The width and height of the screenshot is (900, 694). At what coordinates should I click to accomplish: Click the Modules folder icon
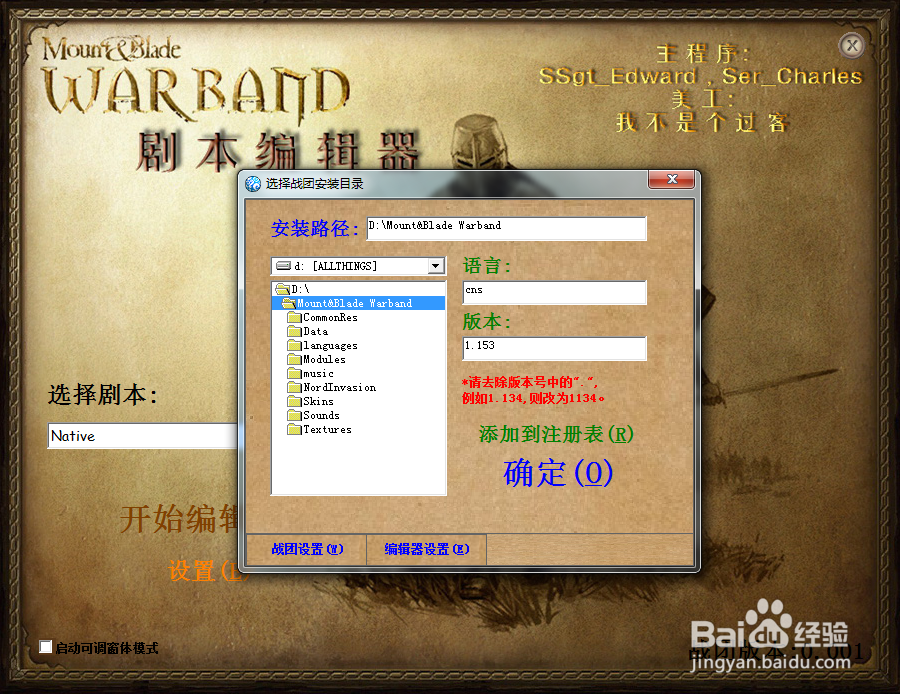pos(294,359)
